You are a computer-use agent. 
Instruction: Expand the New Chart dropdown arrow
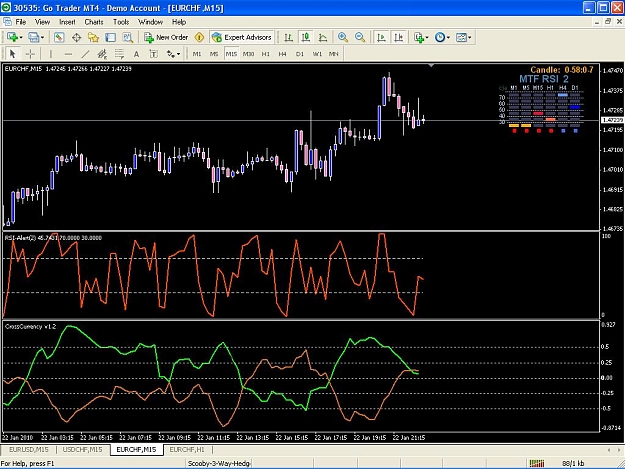click(21, 37)
